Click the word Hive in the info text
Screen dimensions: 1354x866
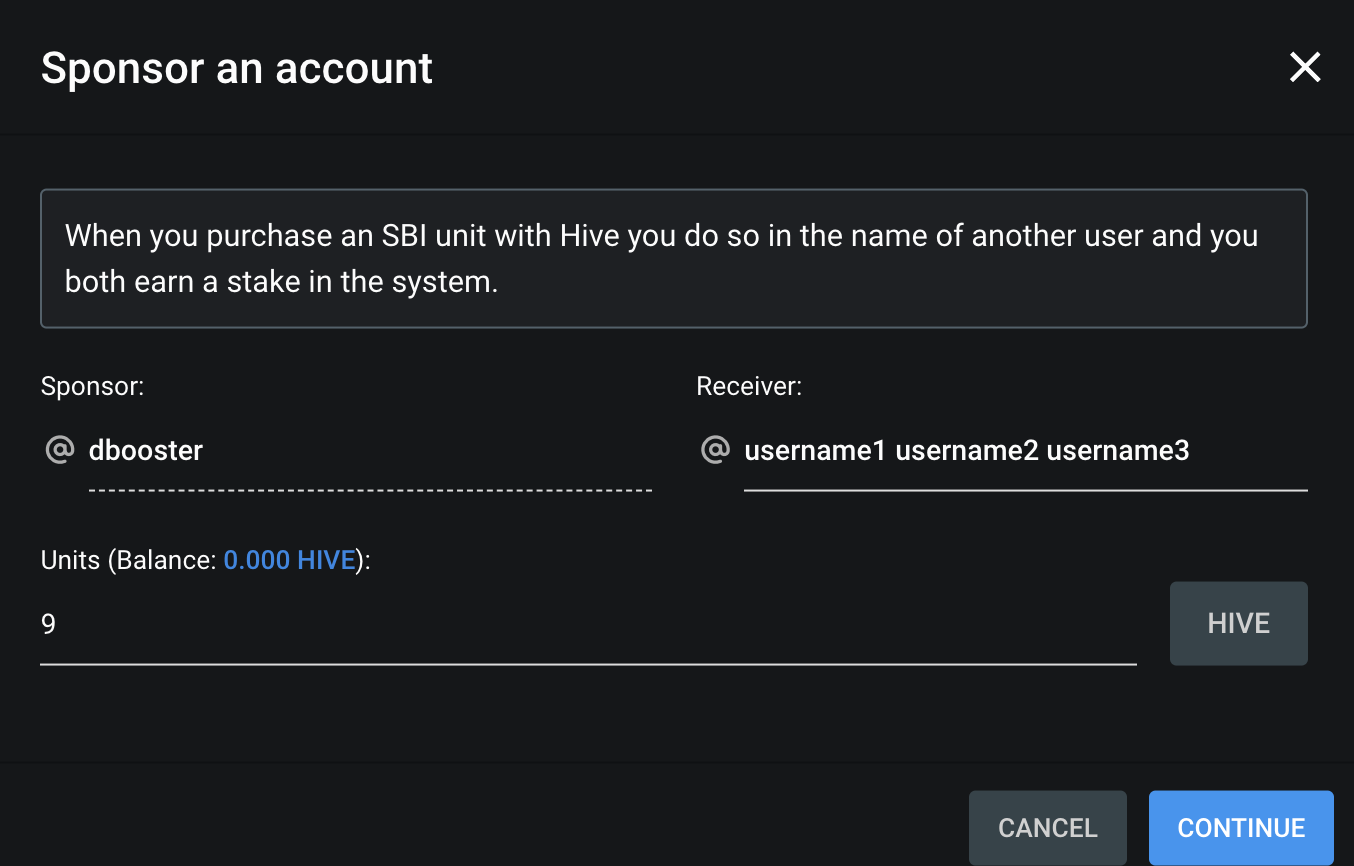pos(591,236)
